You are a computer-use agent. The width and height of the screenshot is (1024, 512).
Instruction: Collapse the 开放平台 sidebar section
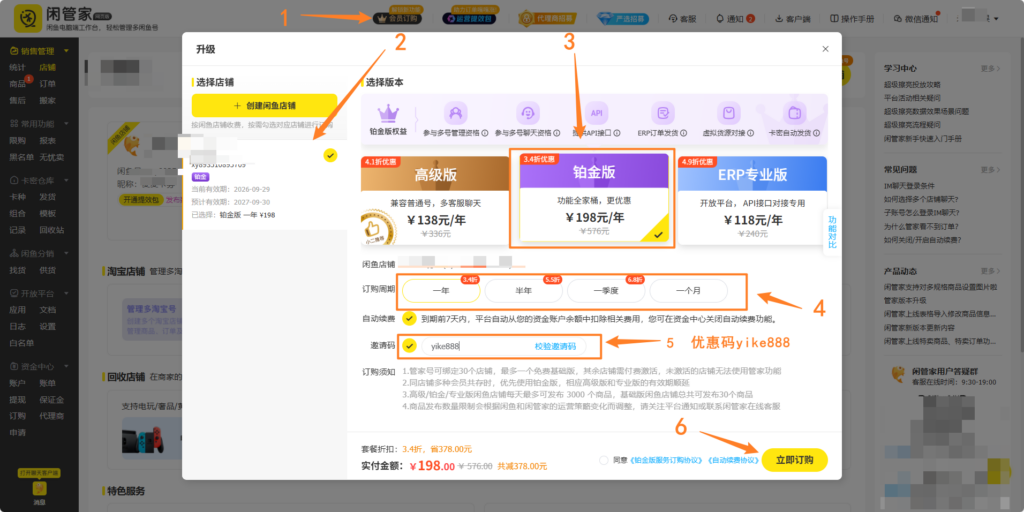(x=66, y=293)
